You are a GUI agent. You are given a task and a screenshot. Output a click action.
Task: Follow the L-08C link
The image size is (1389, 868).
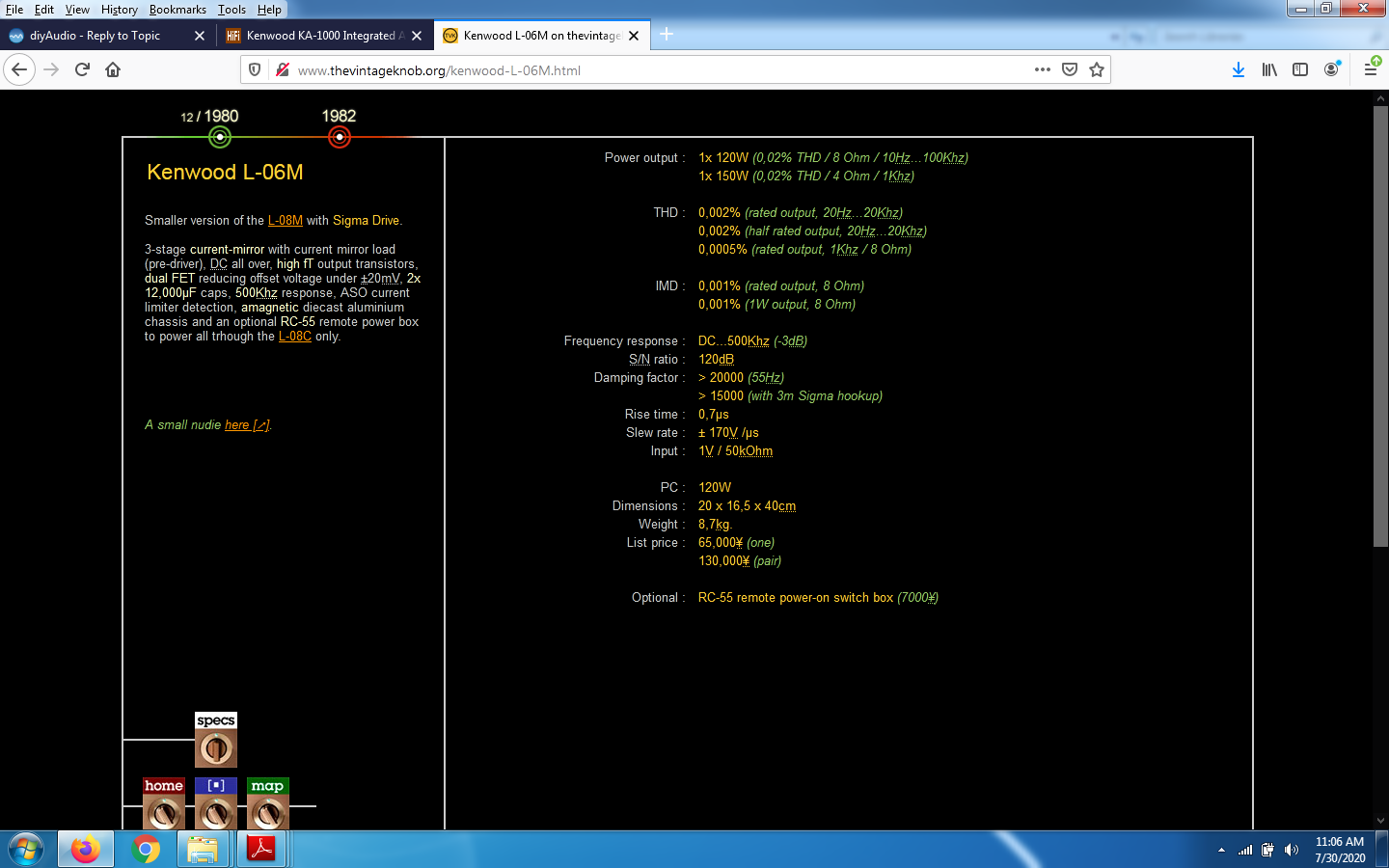295,337
